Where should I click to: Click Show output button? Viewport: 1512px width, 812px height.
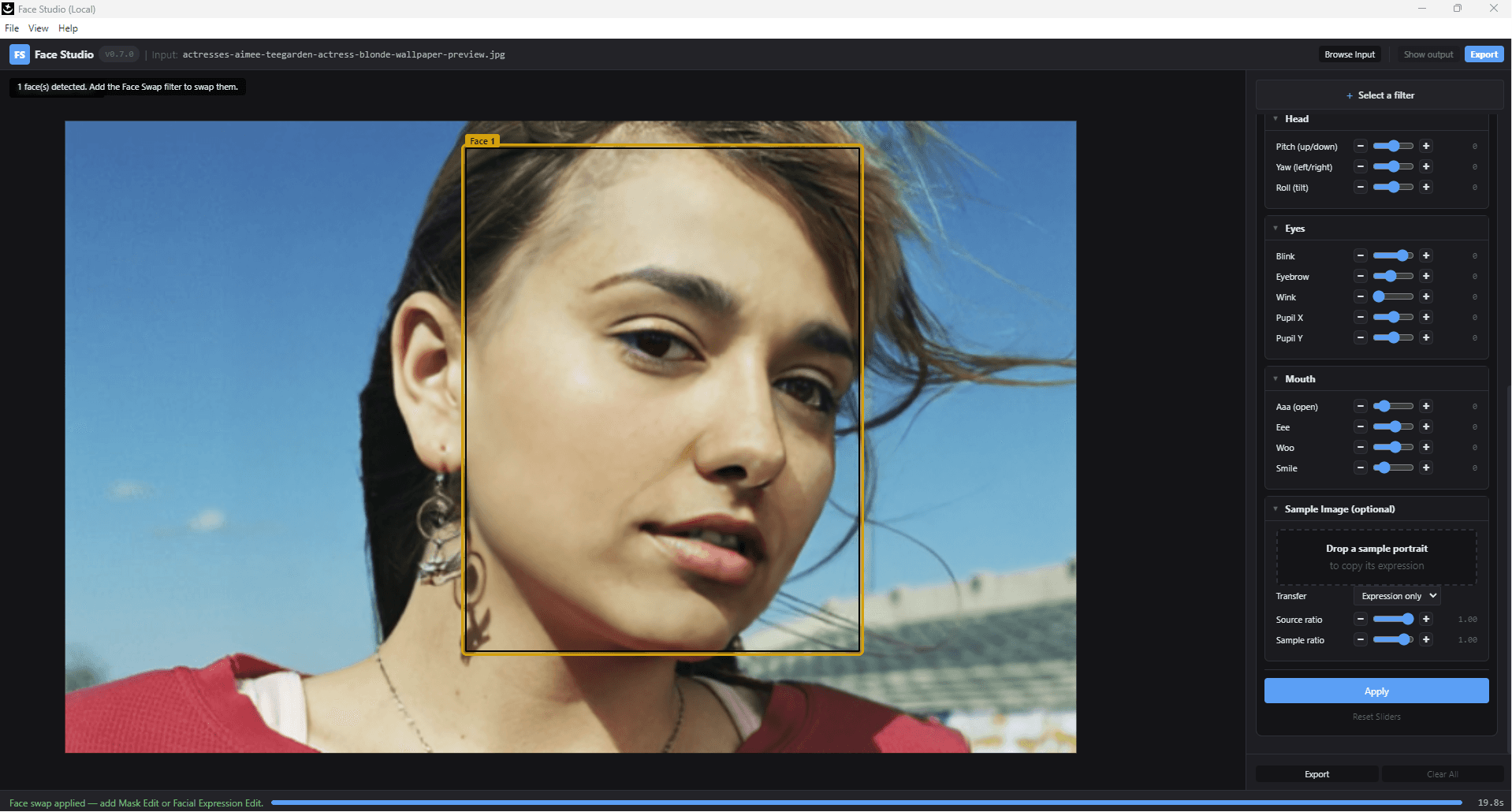click(1428, 54)
